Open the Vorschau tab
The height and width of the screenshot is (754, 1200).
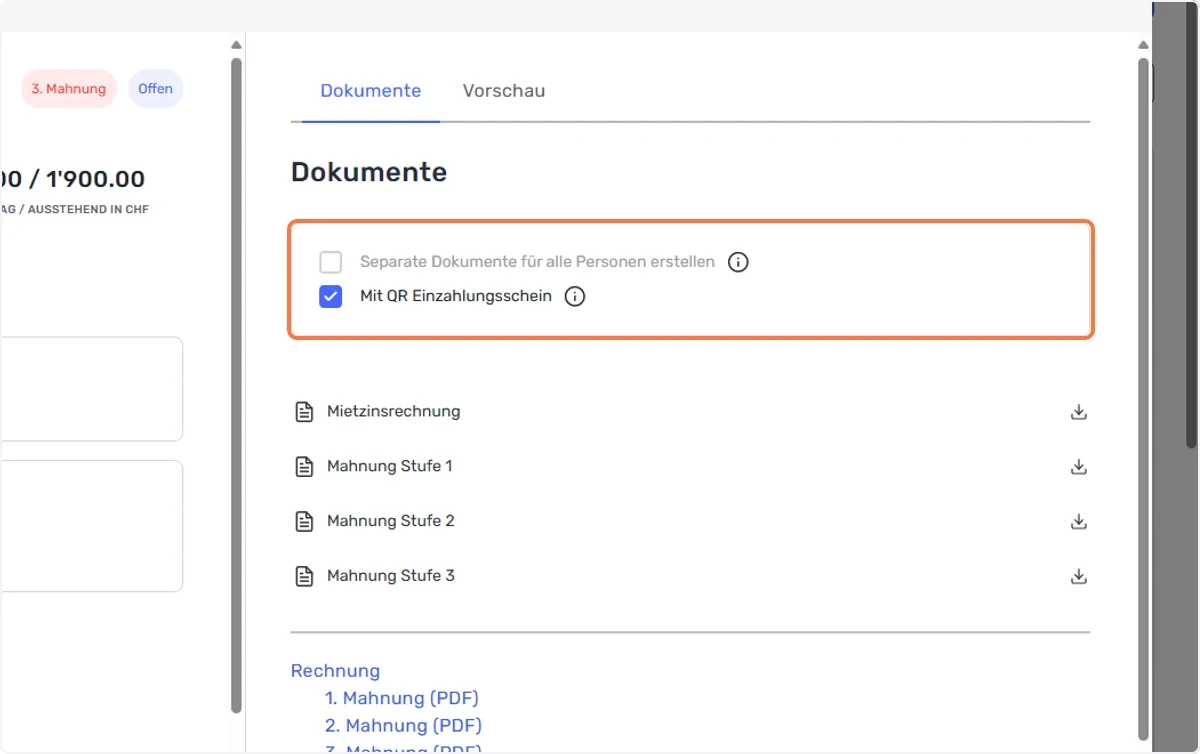pos(504,91)
